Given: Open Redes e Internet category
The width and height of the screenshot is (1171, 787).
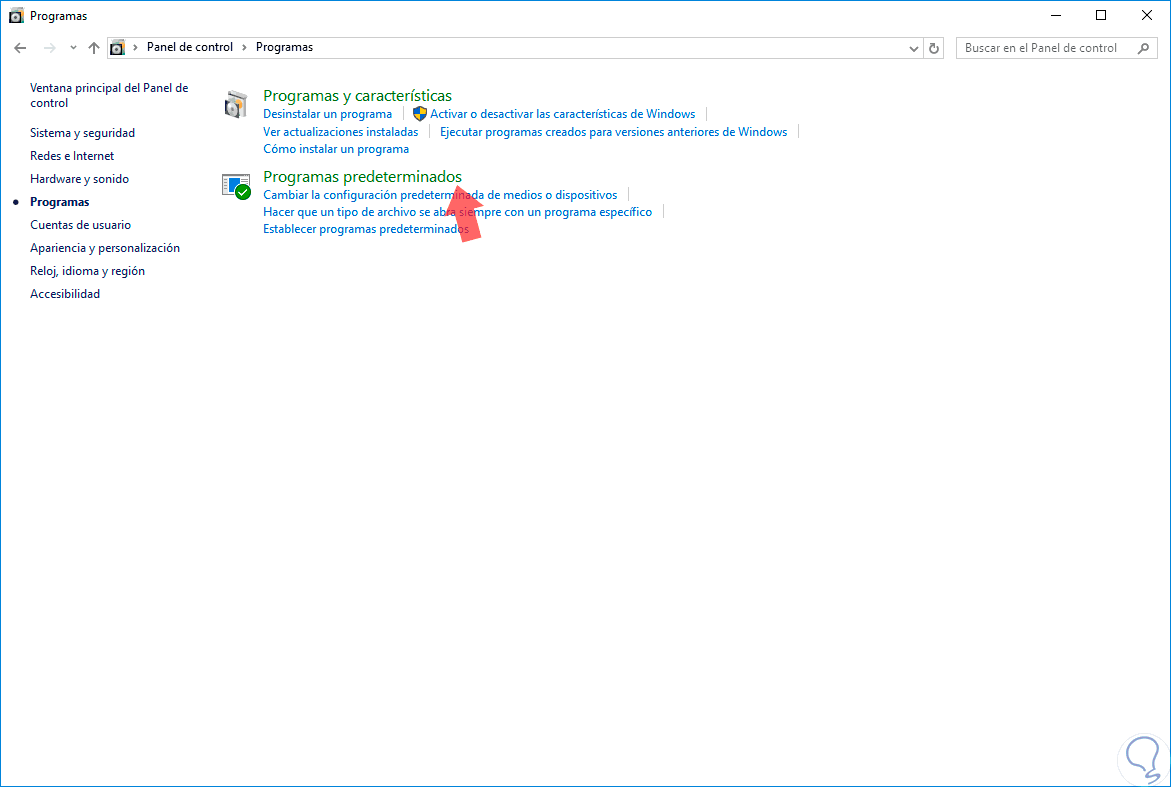Looking at the screenshot, I should (x=72, y=156).
